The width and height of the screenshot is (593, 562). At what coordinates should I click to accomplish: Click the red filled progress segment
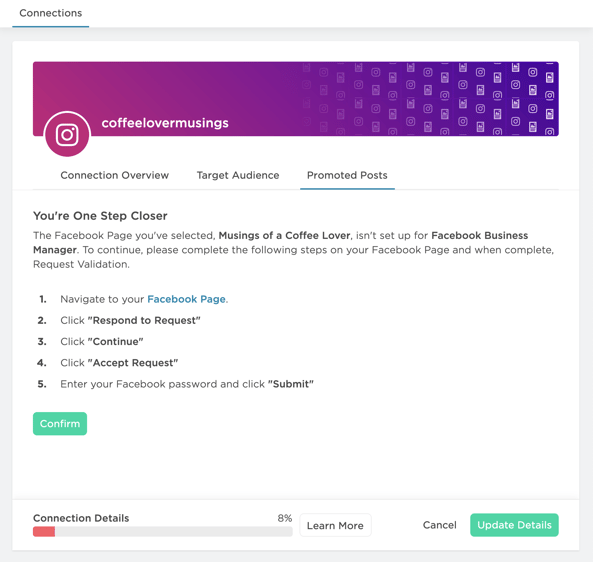(44, 531)
